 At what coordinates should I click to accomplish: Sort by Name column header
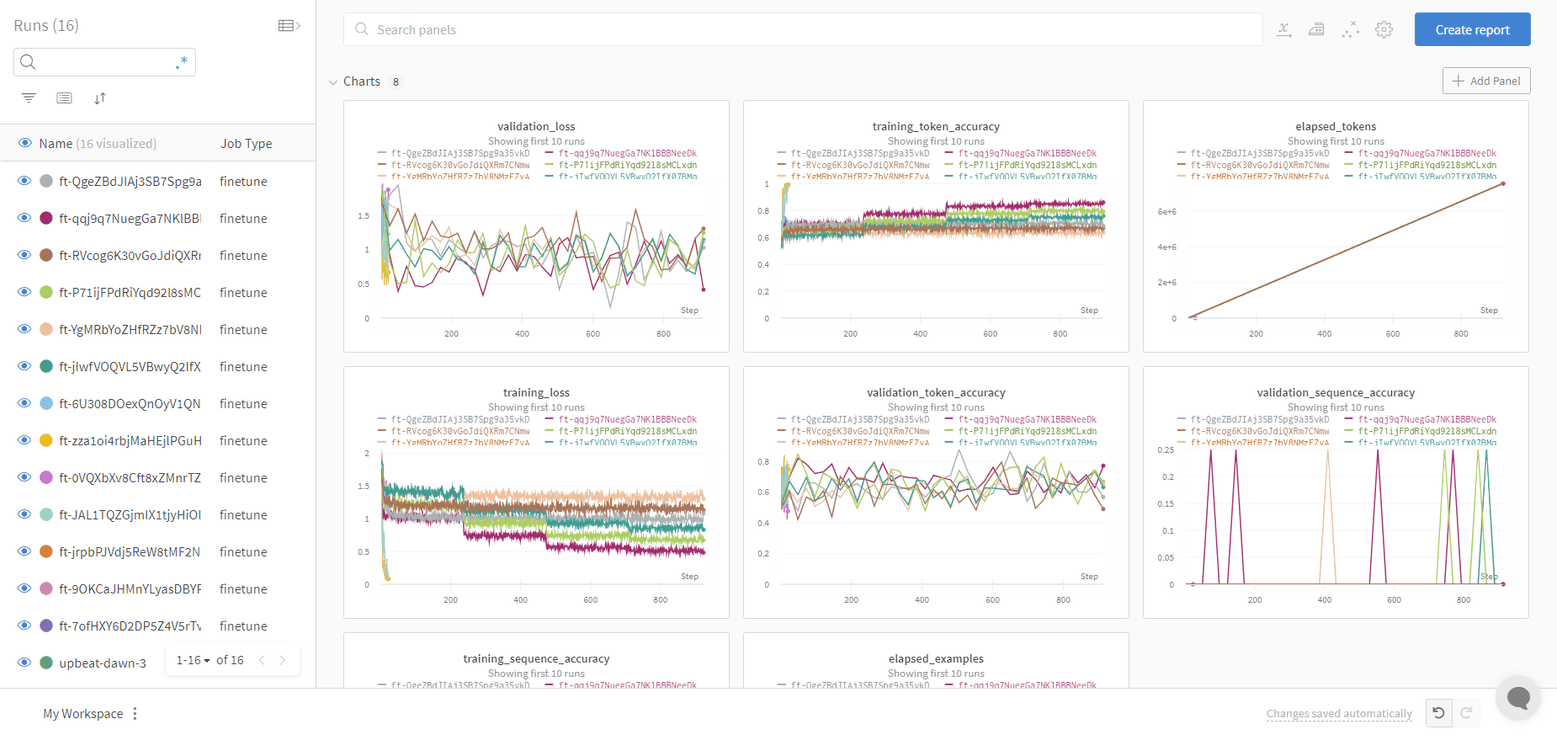tap(56, 144)
